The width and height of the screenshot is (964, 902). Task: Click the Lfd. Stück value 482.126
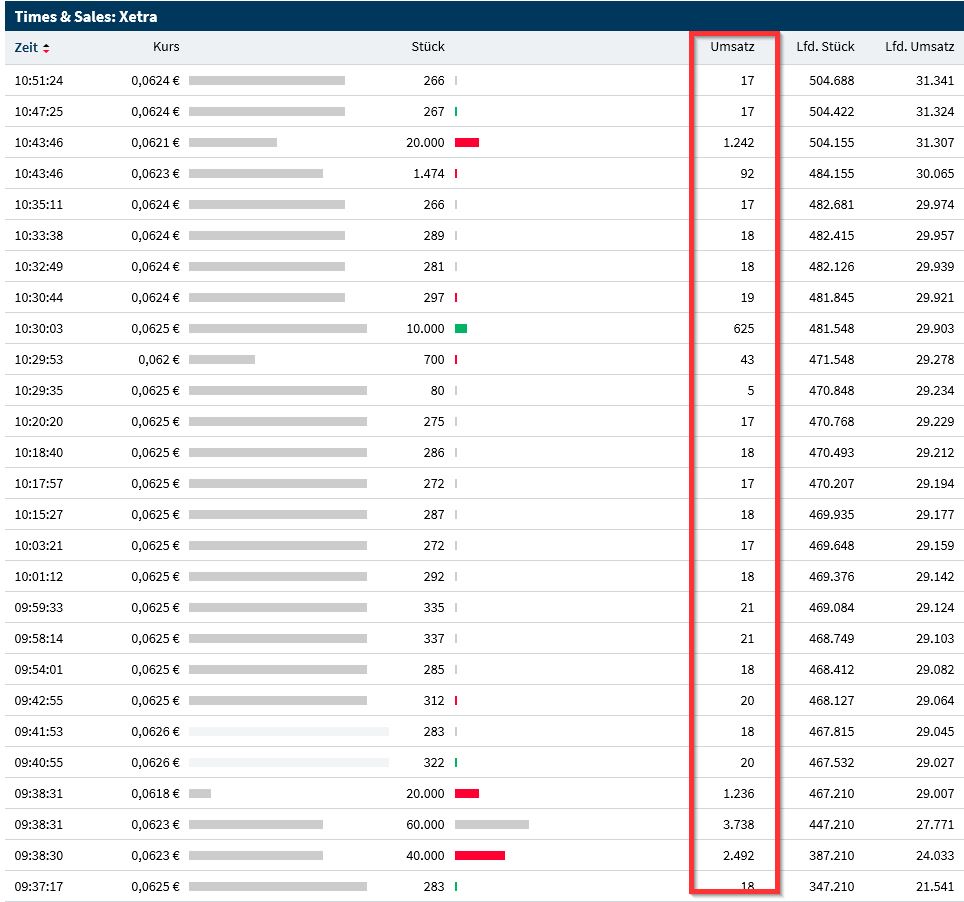click(x=831, y=267)
